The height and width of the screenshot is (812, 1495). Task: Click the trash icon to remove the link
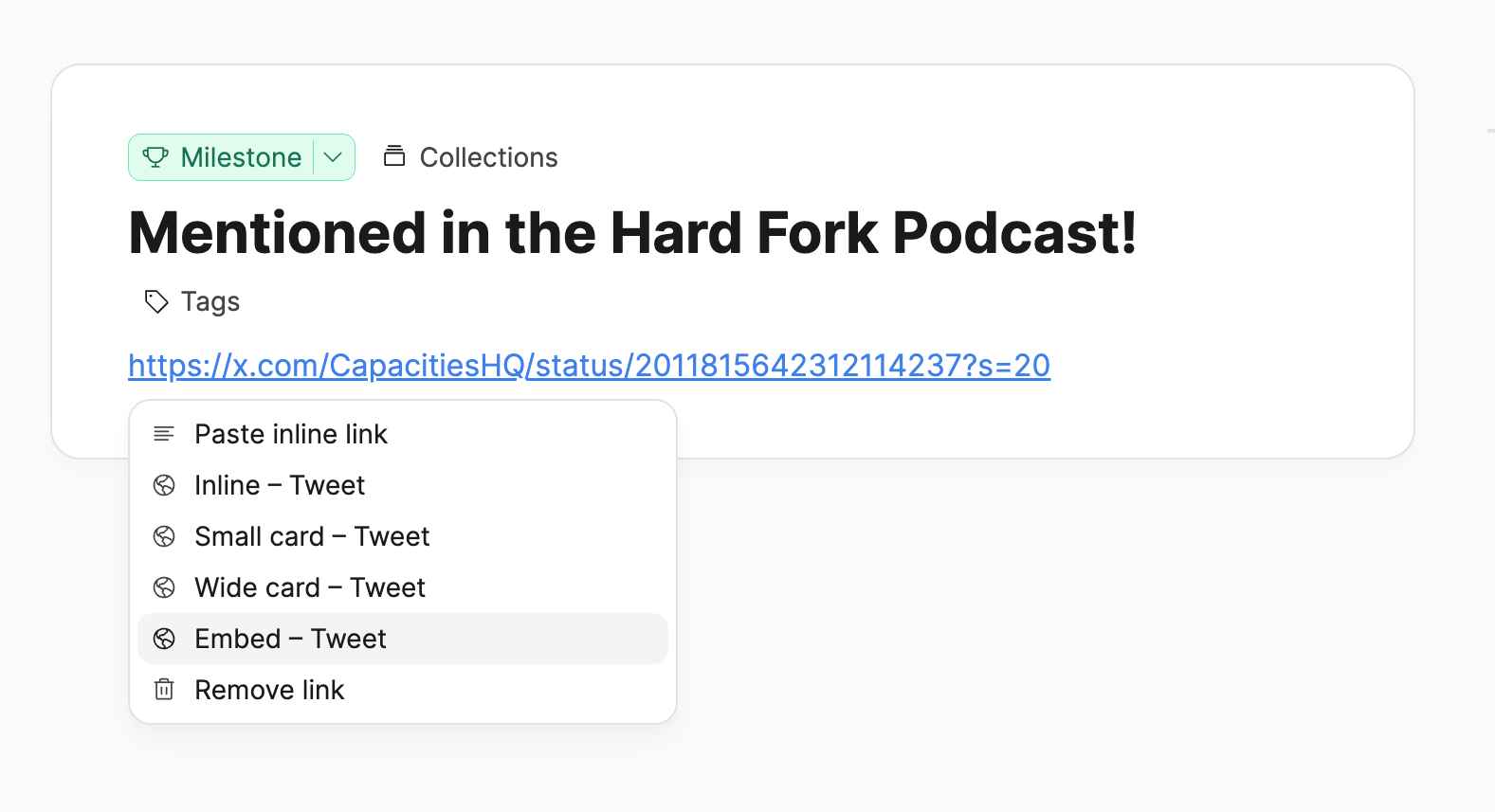[164, 690]
